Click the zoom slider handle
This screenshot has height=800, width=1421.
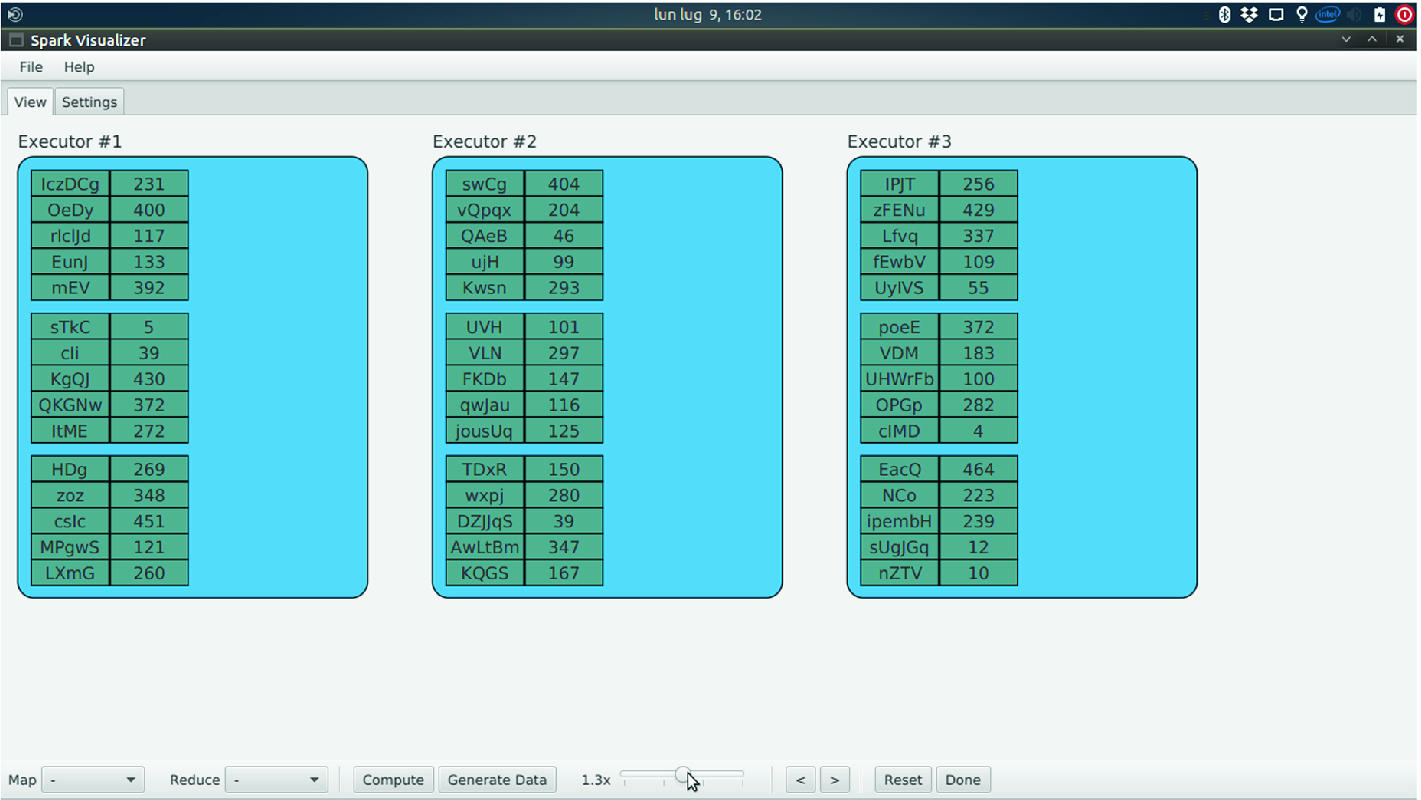tap(683, 775)
